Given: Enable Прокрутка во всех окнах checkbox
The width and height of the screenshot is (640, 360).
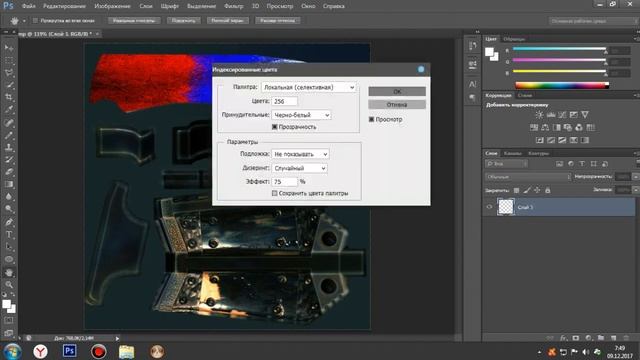Looking at the screenshot, I should click(x=35, y=20).
